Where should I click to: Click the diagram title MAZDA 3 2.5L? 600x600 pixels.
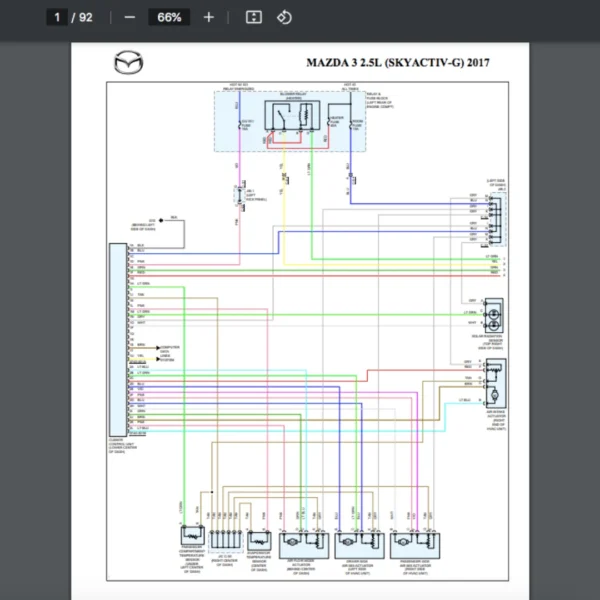point(398,62)
